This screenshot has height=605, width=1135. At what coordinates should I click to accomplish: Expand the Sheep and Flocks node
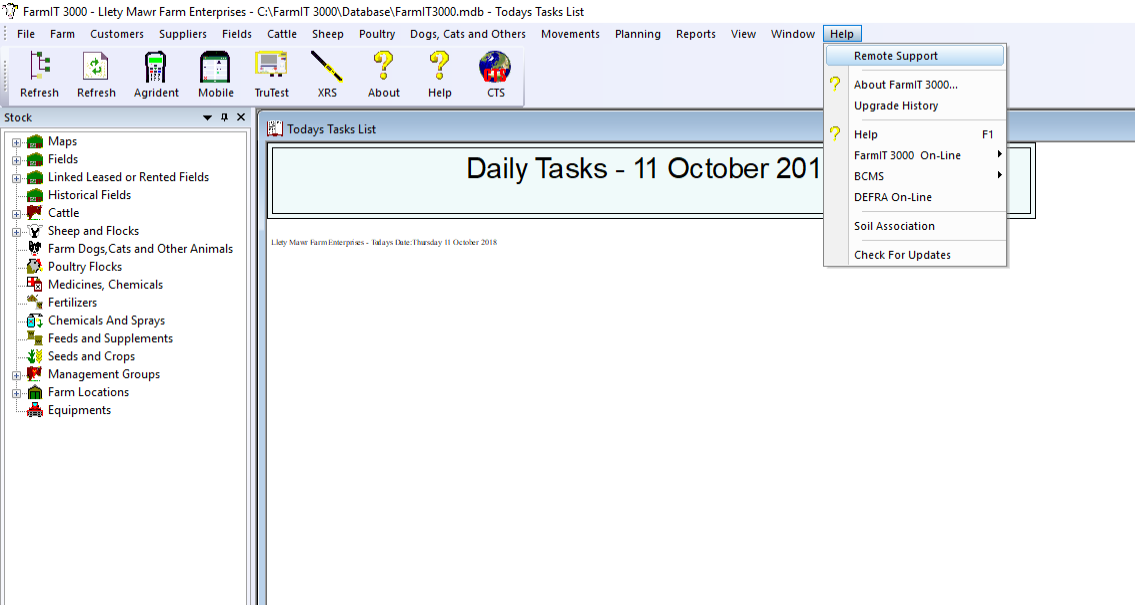pyautogui.click(x=16, y=232)
